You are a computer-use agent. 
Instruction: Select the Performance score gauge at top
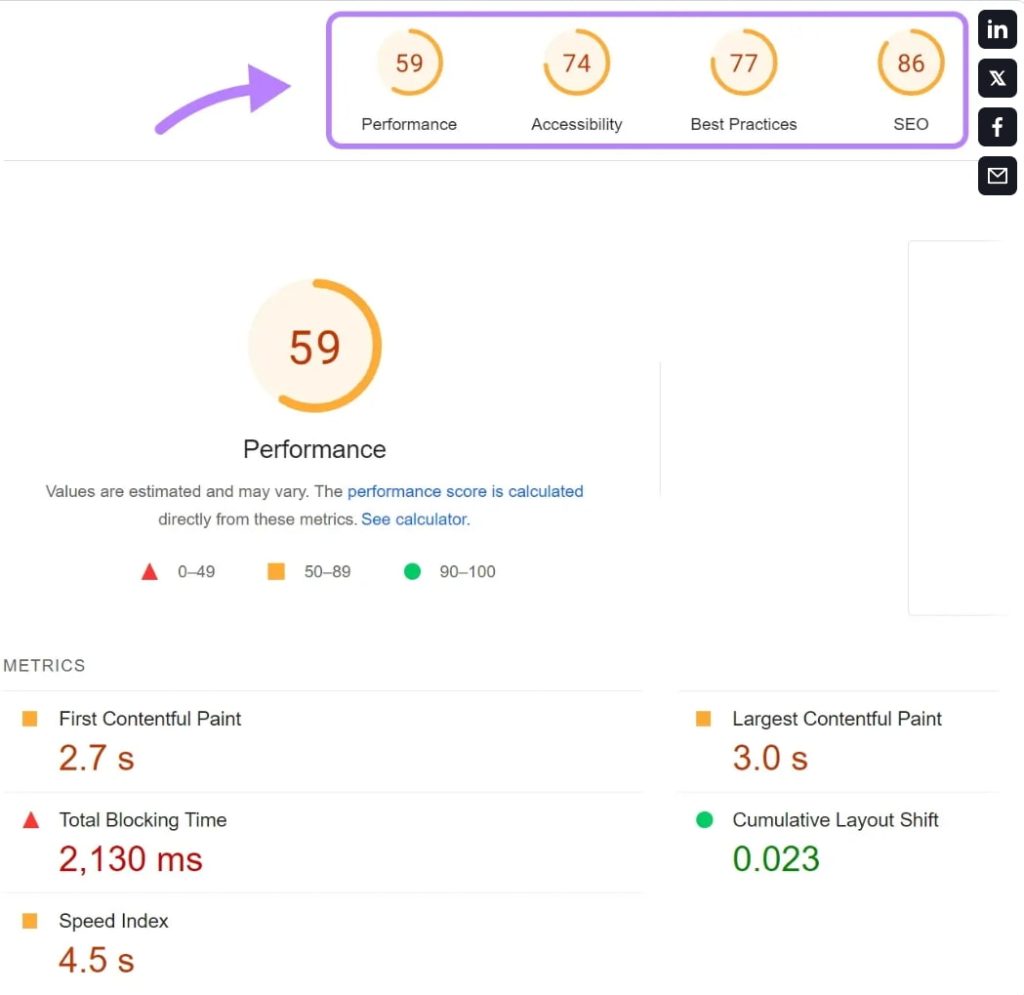[409, 63]
